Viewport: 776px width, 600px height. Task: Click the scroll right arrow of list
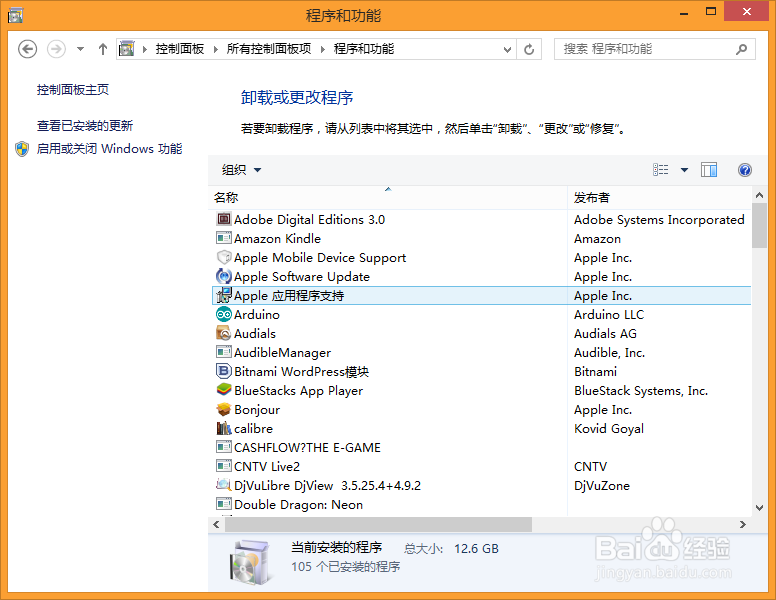coord(742,524)
